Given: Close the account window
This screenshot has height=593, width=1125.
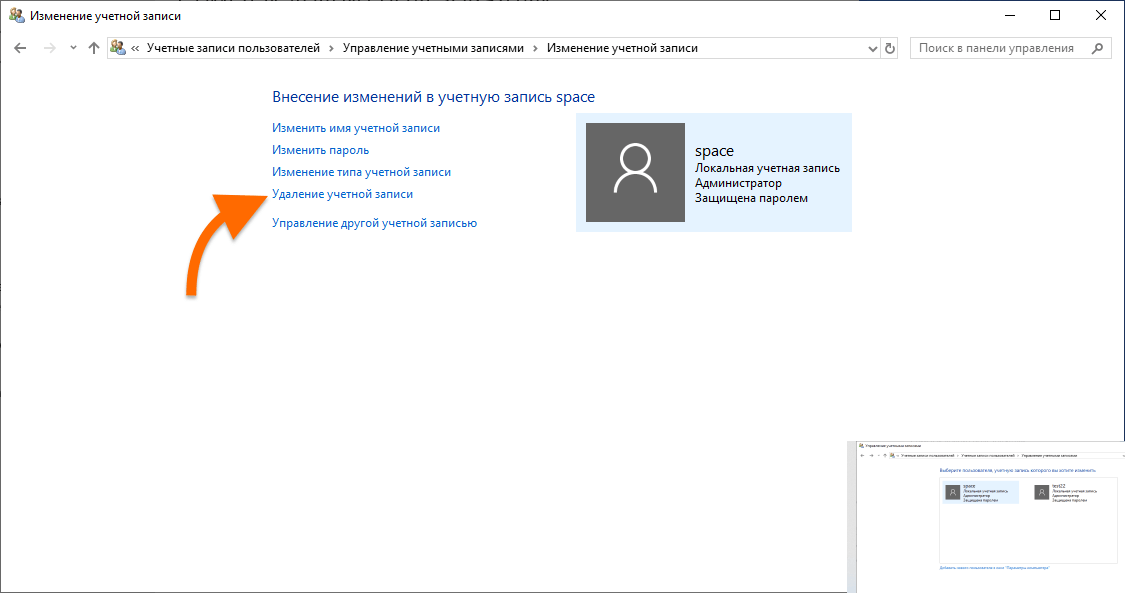Looking at the screenshot, I should [1101, 15].
